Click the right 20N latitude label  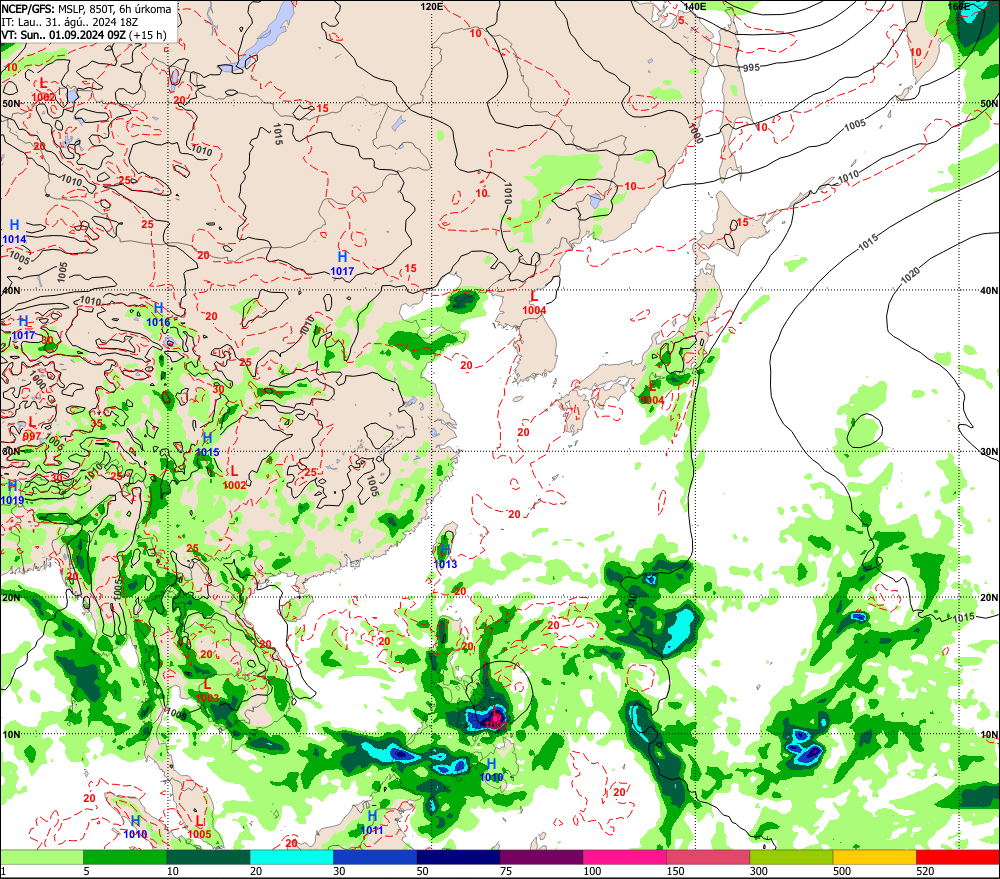(x=989, y=597)
